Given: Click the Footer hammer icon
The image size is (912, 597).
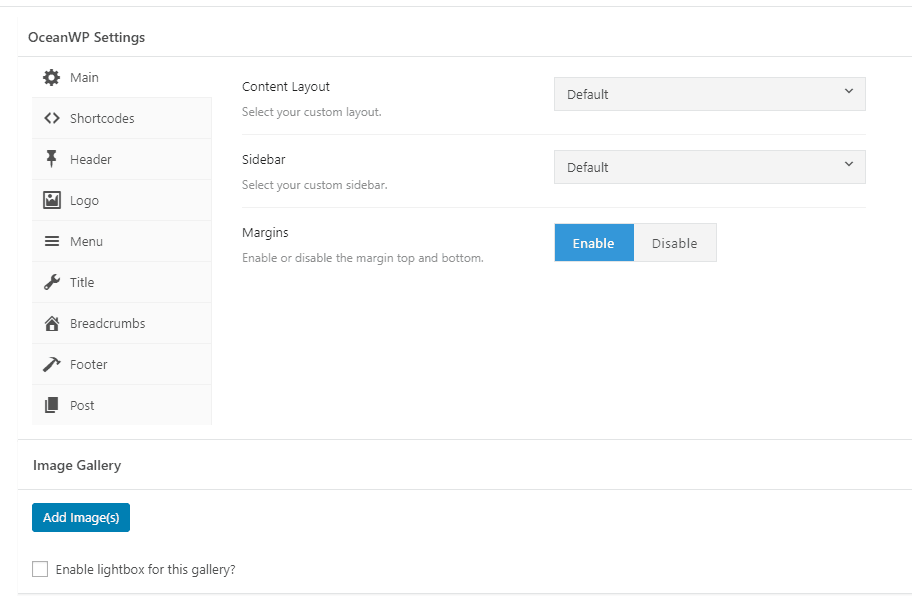Looking at the screenshot, I should (x=52, y=364).
